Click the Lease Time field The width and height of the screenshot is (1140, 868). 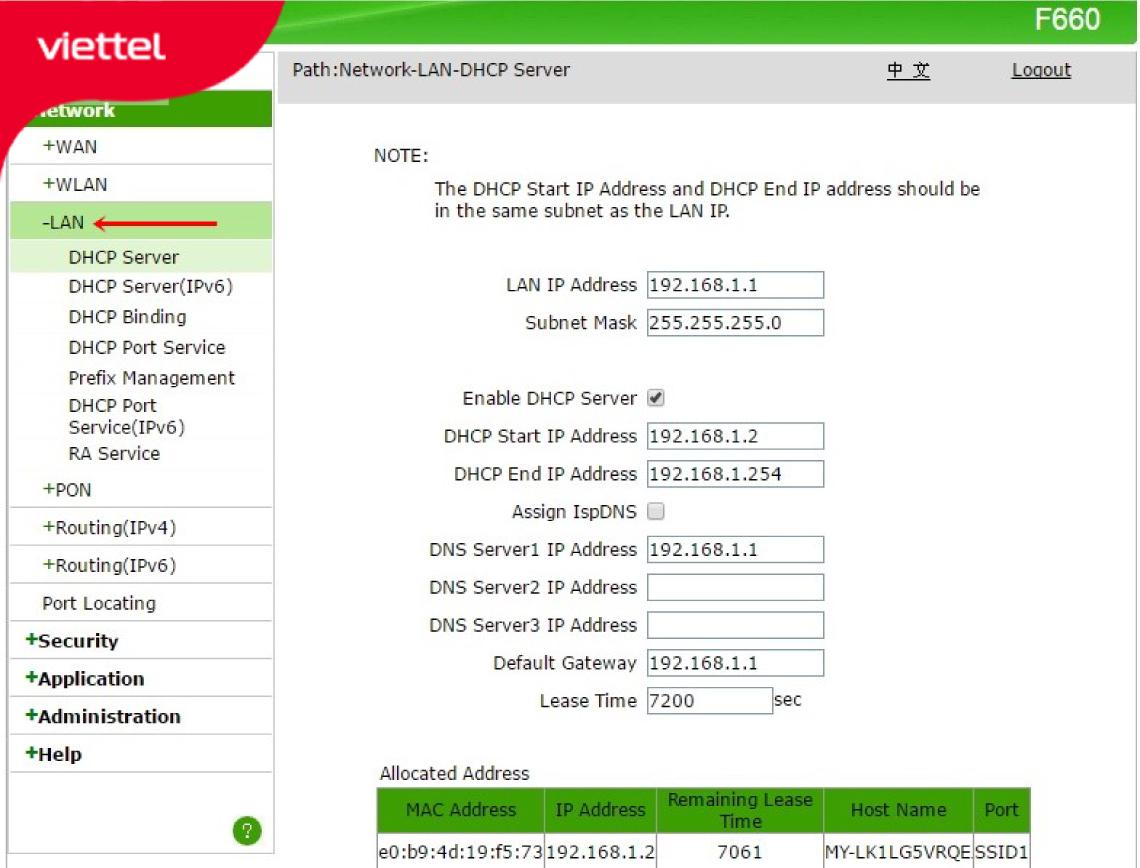point(710,700)
